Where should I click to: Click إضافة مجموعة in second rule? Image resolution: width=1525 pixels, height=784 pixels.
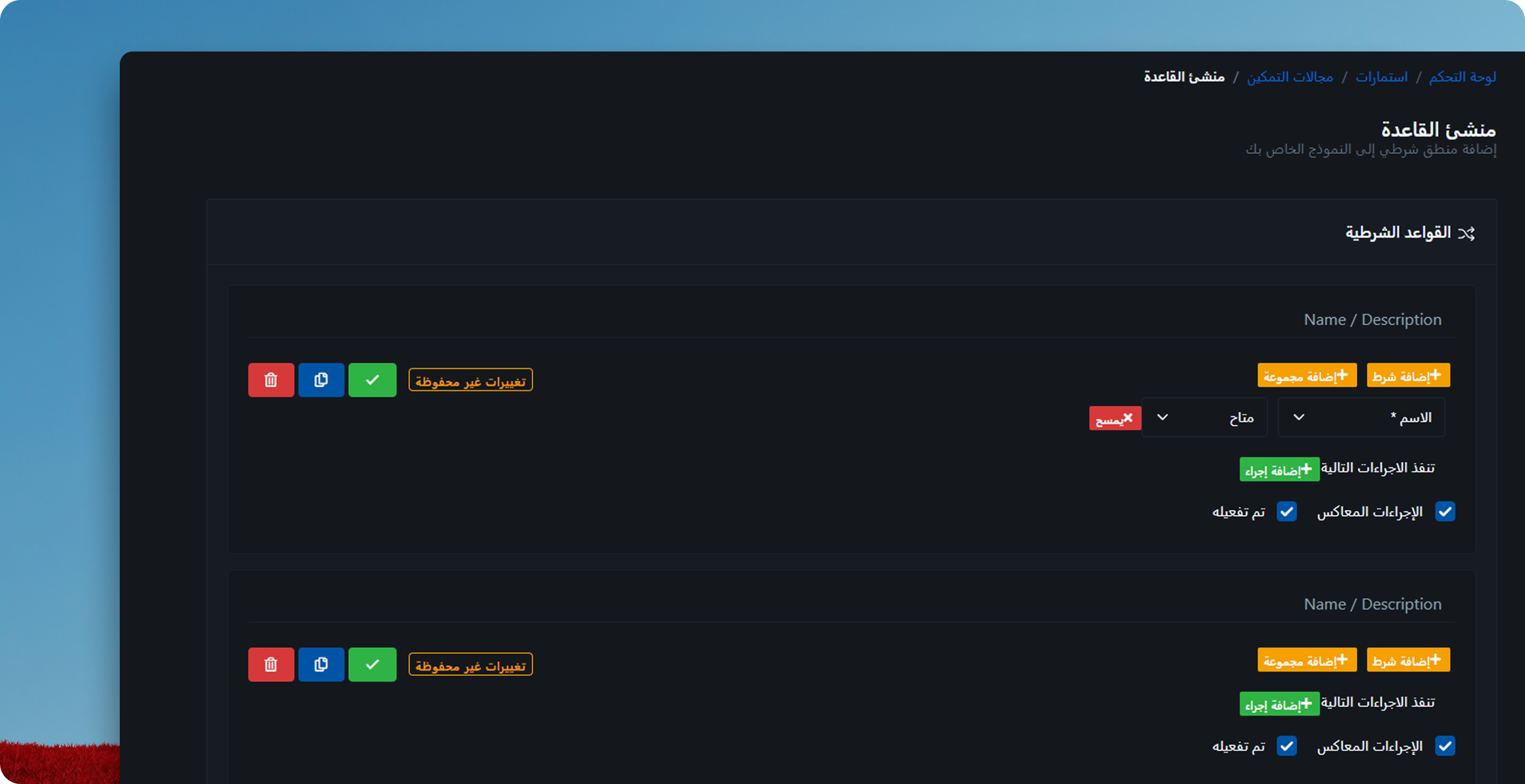click(1307, 660)
